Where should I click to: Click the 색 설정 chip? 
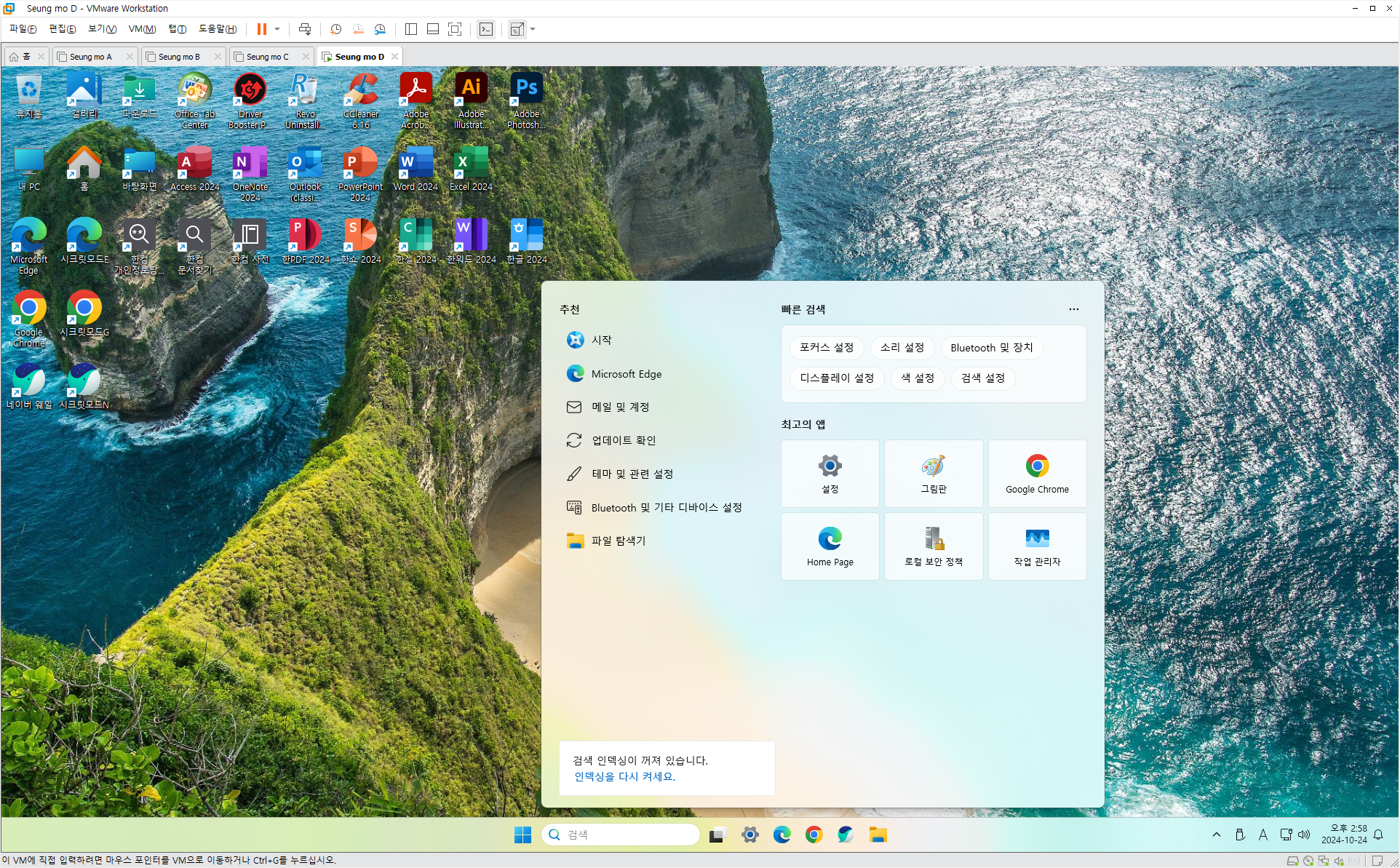918,378
